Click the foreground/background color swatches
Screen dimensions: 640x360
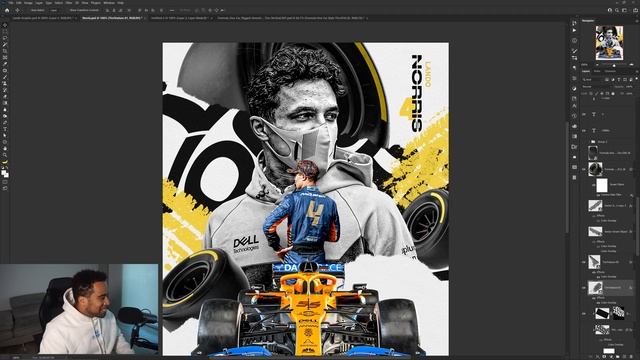point(4,173)
